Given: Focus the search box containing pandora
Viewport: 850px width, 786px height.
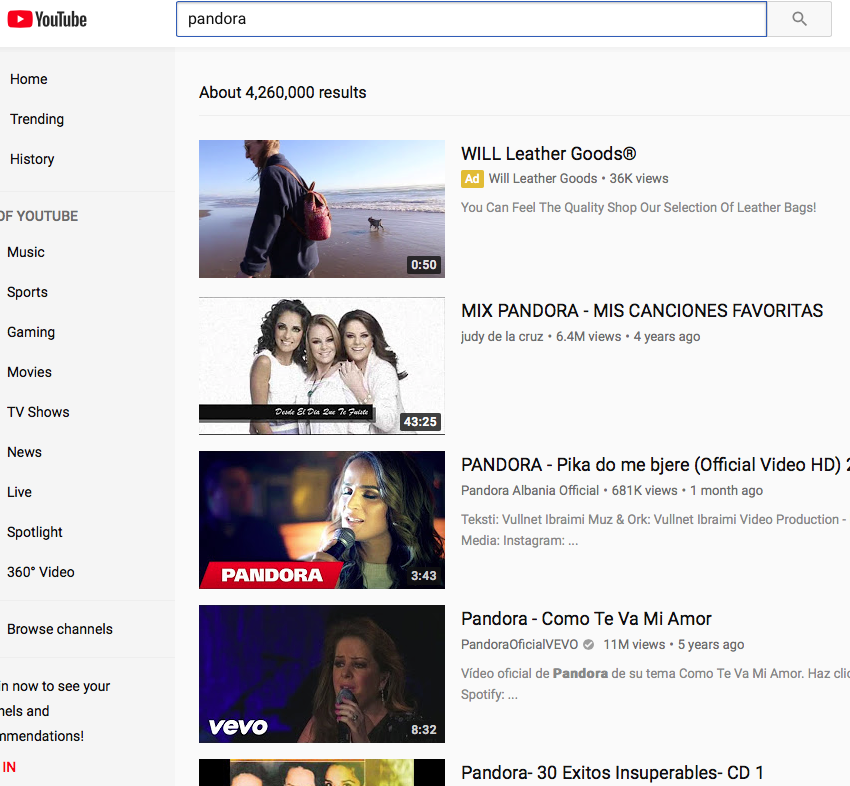Looking at the screenshot, I should coord(471,19).
